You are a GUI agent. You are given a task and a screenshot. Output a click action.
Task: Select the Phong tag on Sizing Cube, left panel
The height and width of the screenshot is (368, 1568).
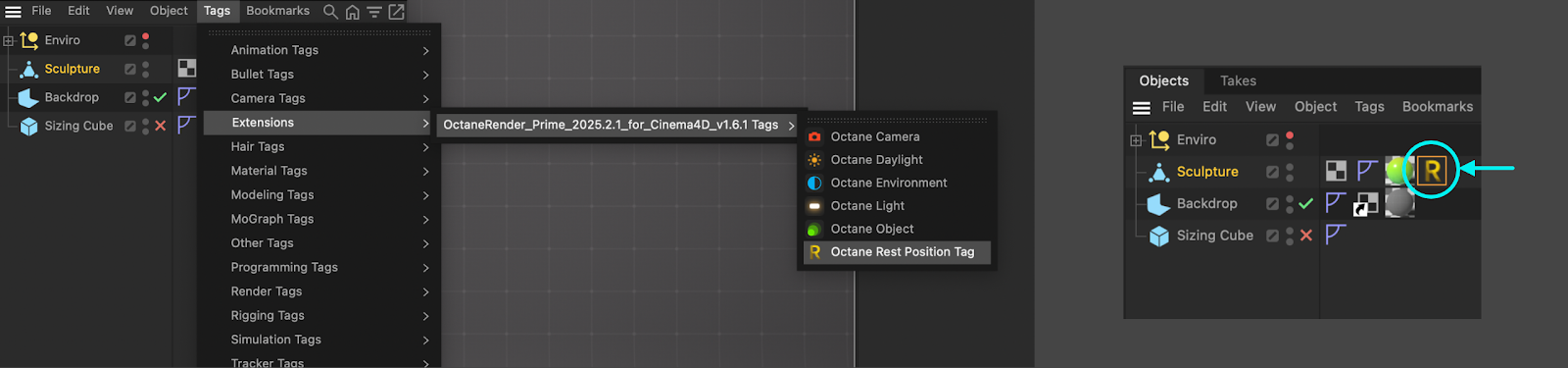click(x=186, y=125)
